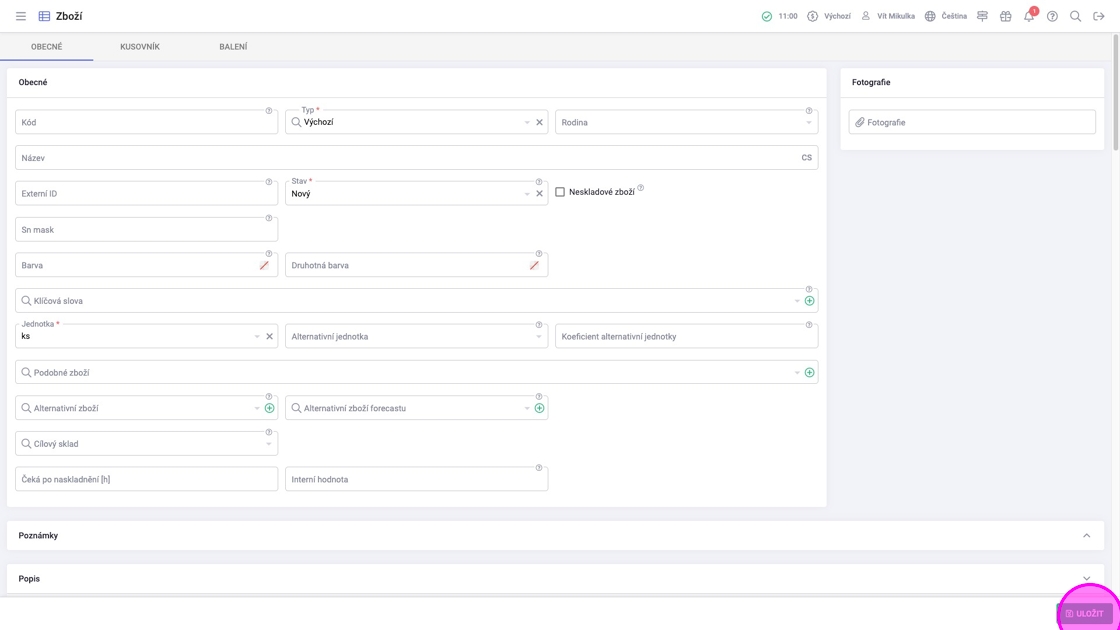Open the help question mark icon

(x=1052, y=16)
